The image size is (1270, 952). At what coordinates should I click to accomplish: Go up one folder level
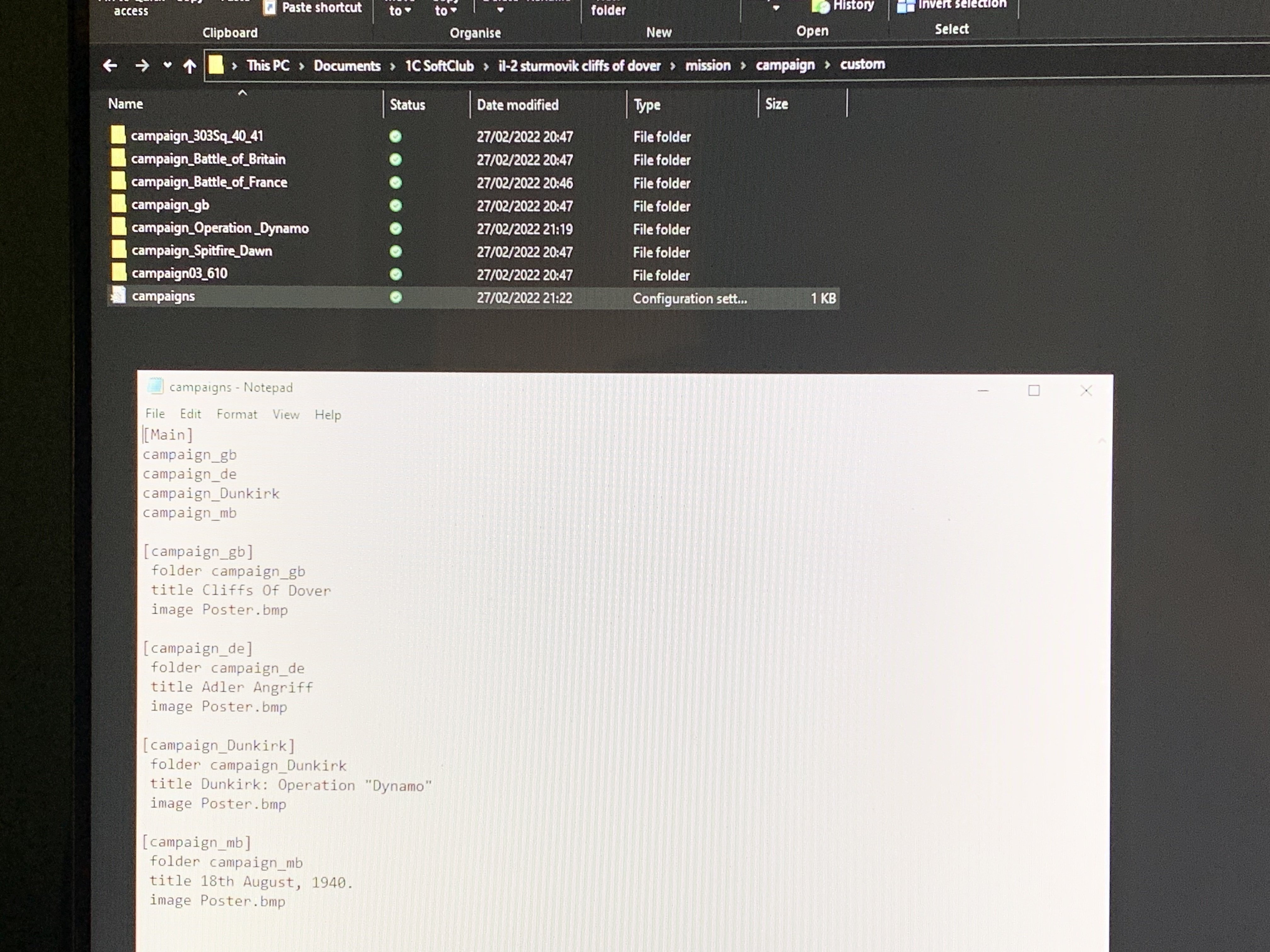click(190, 66)
